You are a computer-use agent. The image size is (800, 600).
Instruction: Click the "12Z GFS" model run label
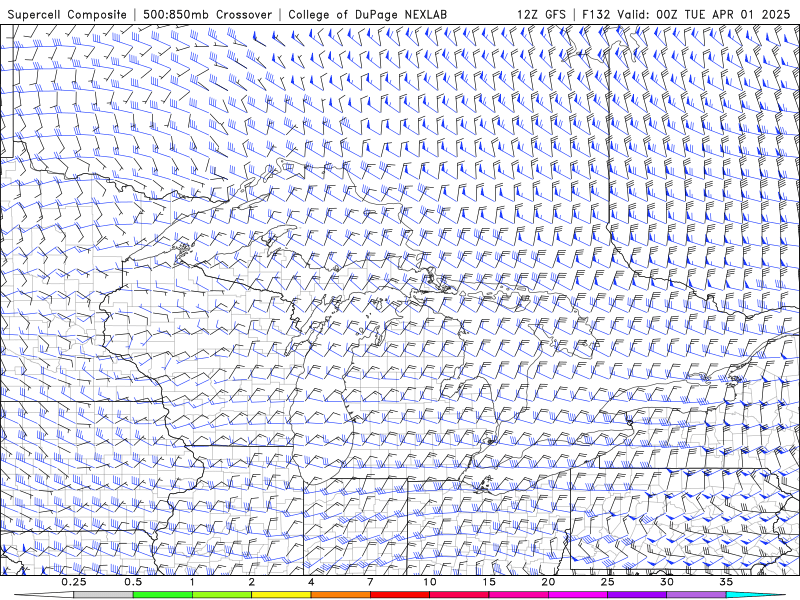[541, 15]
